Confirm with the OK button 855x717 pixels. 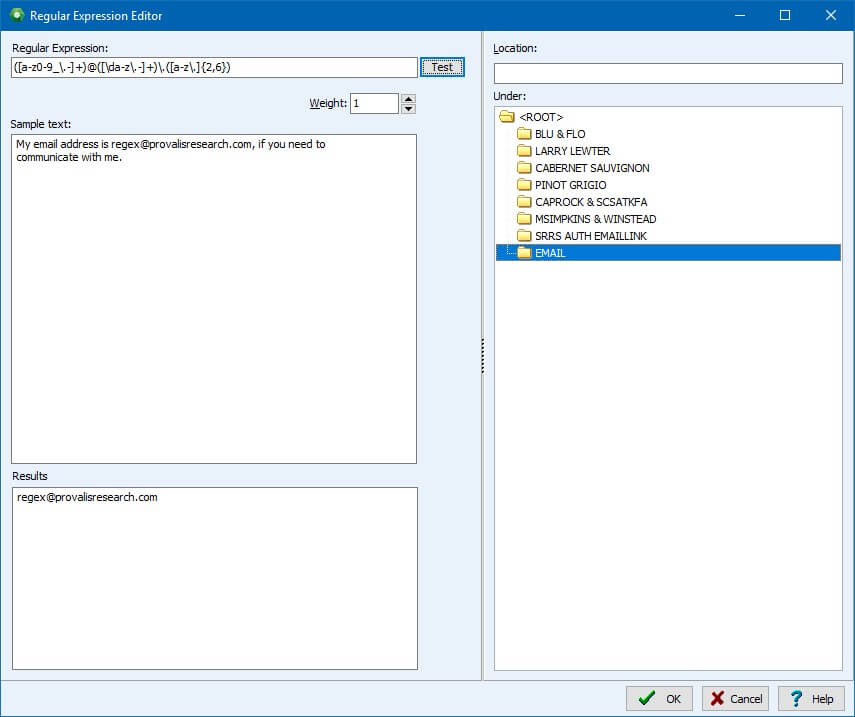[659, 699]
